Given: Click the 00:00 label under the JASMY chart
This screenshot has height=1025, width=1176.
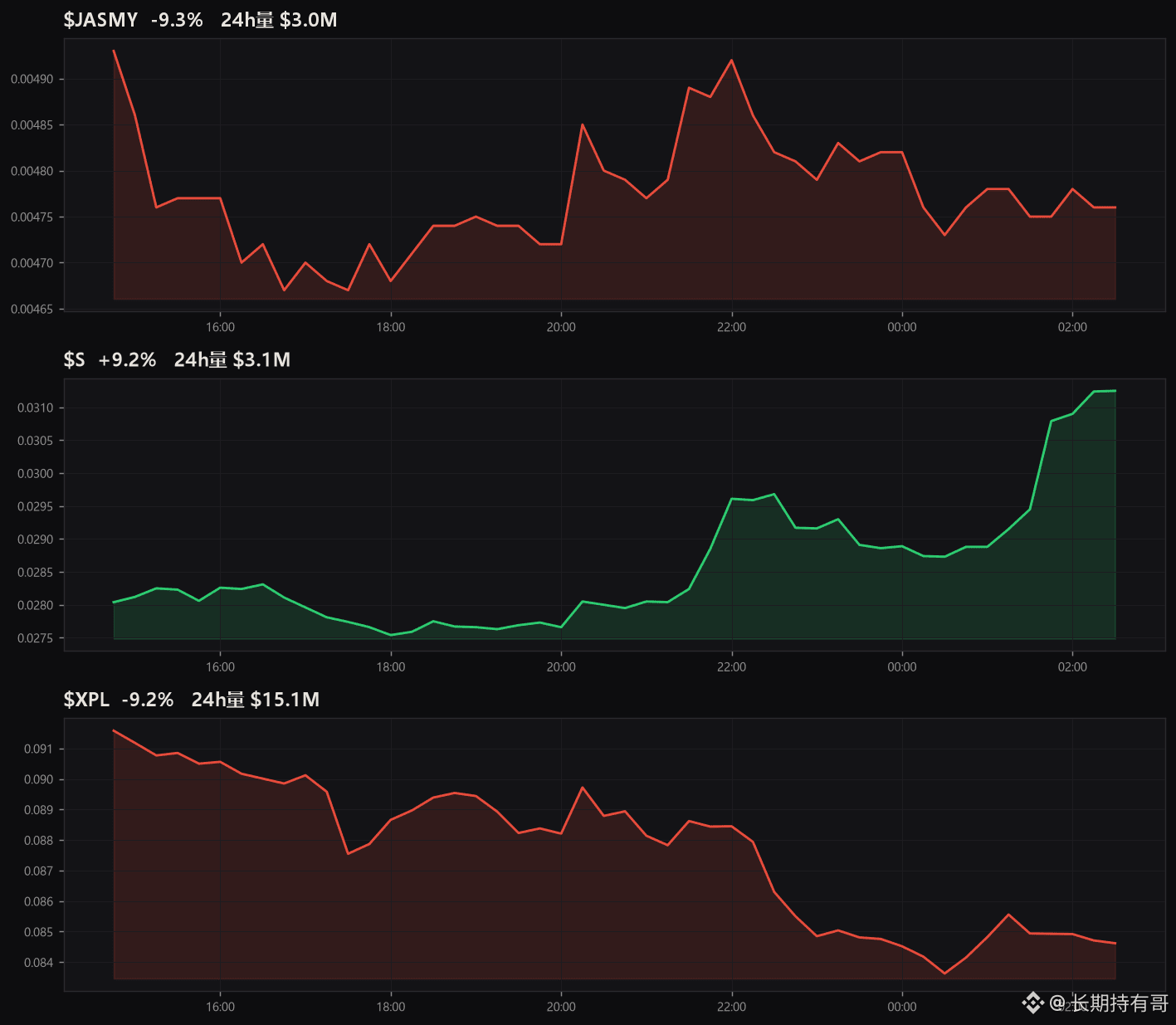Looking at the screenshot, I should [902, 327].
